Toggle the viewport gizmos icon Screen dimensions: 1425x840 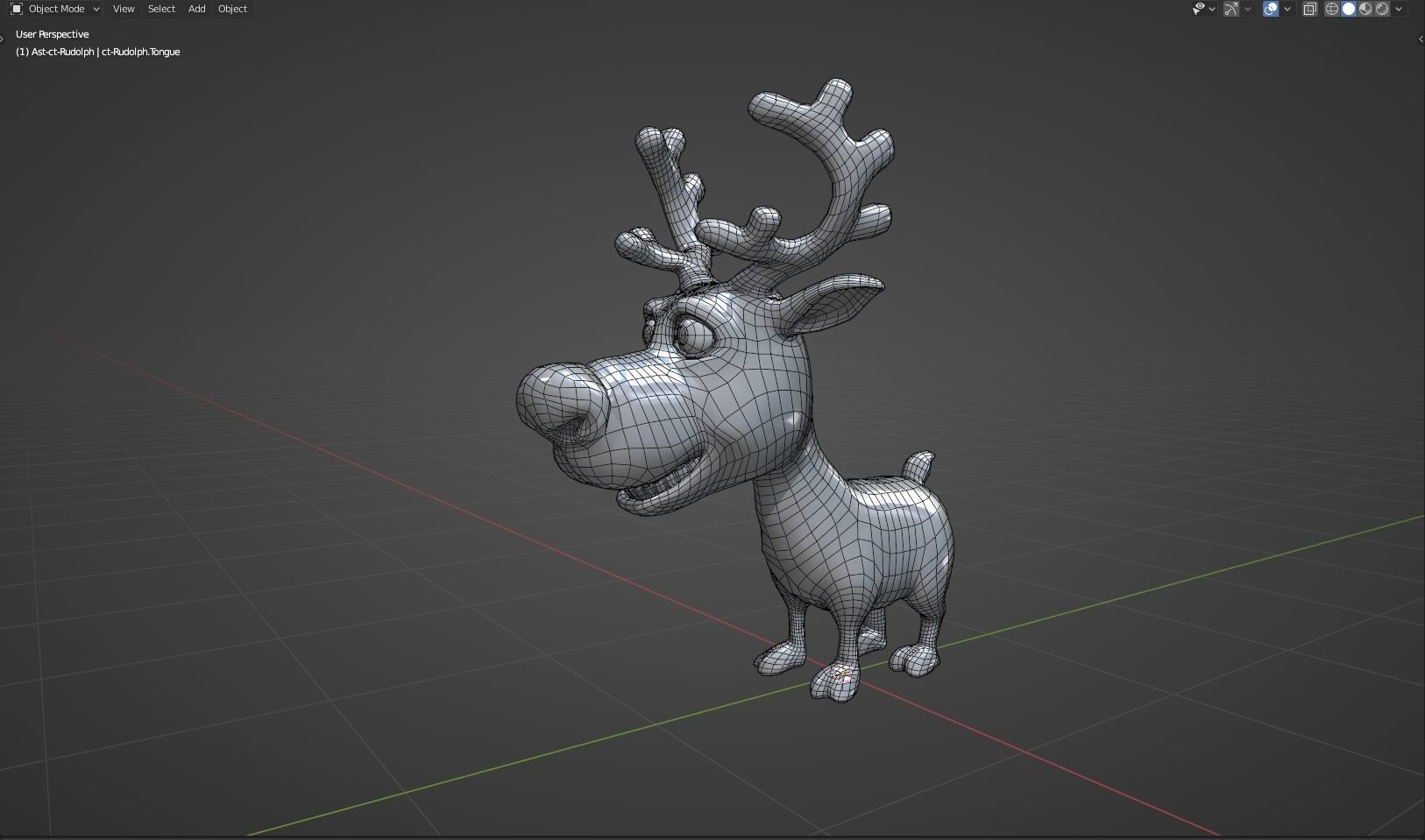click(1231, 9)
